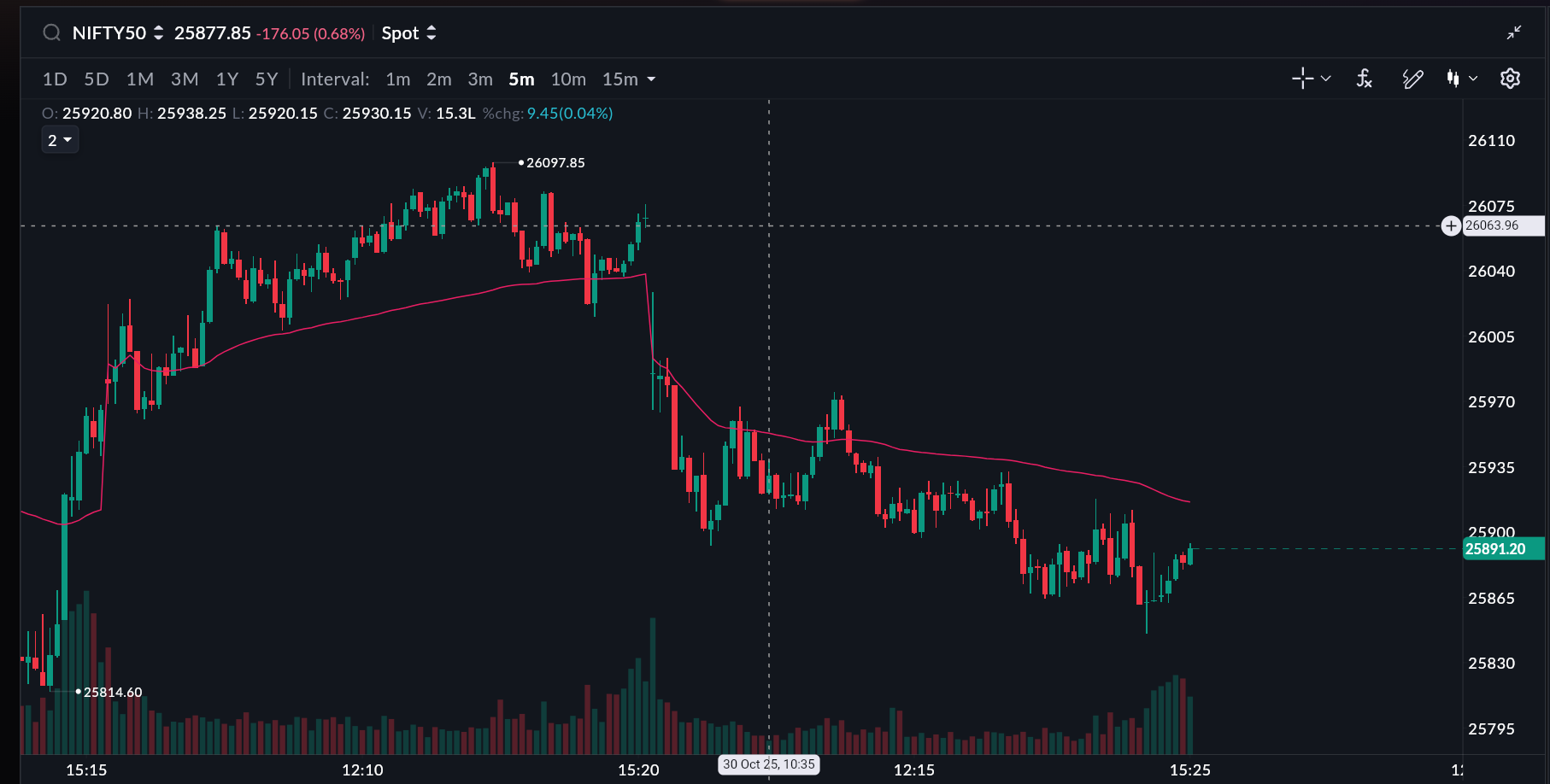
Task: Expand the chart type dropdown chevron
Action: click(x=1473, y=79)
